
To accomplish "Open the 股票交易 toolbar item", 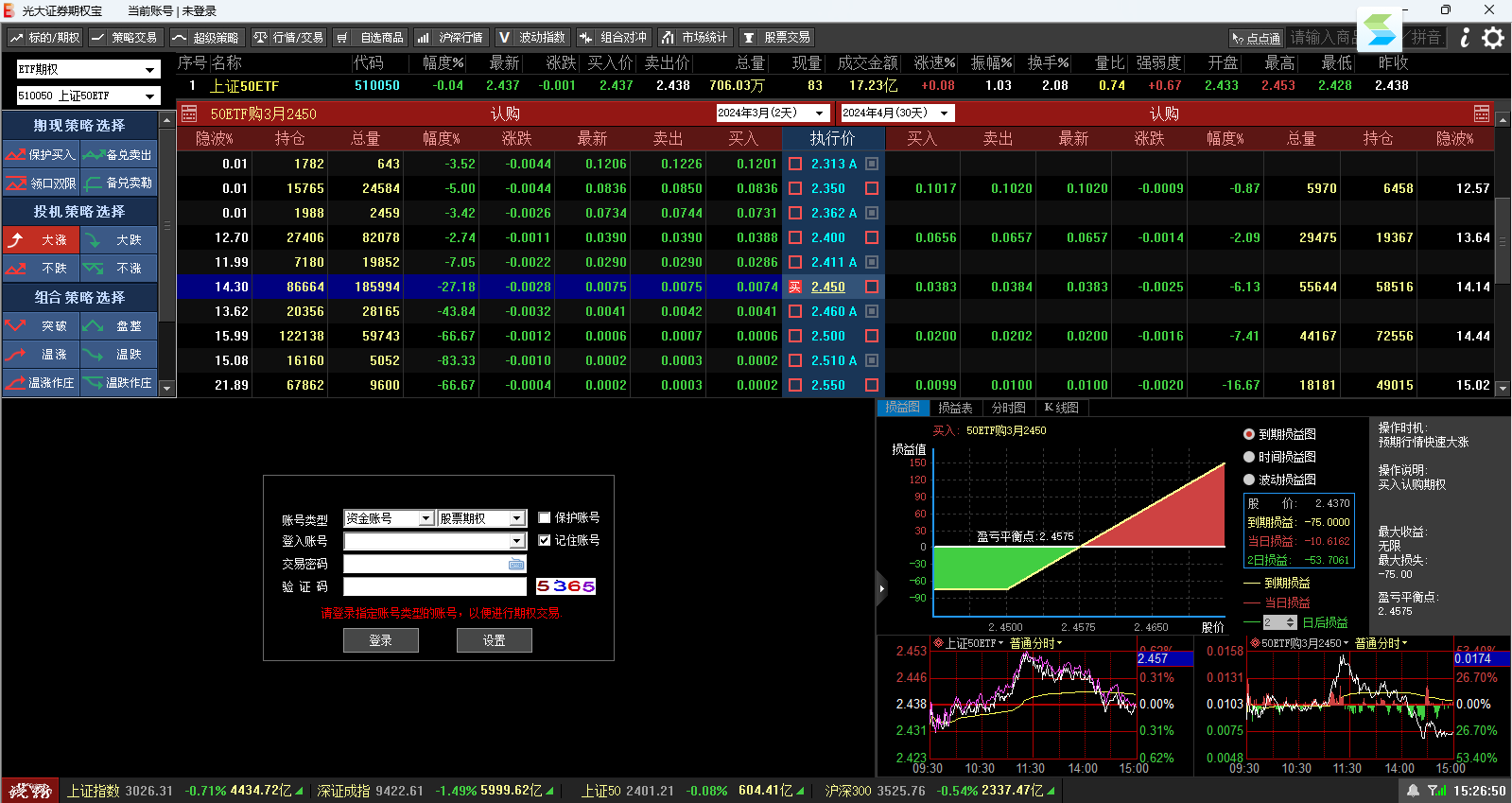I will point(776,38).
